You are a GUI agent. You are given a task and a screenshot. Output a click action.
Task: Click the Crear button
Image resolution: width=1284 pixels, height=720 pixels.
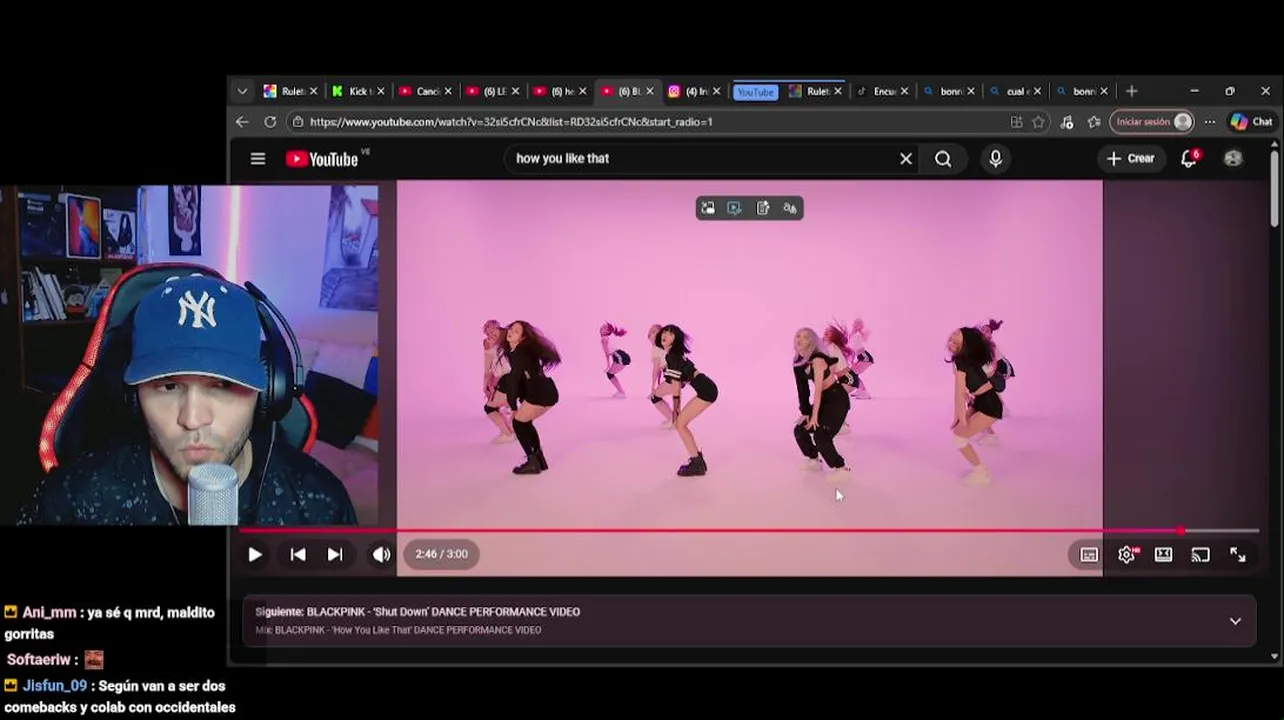1130,158
